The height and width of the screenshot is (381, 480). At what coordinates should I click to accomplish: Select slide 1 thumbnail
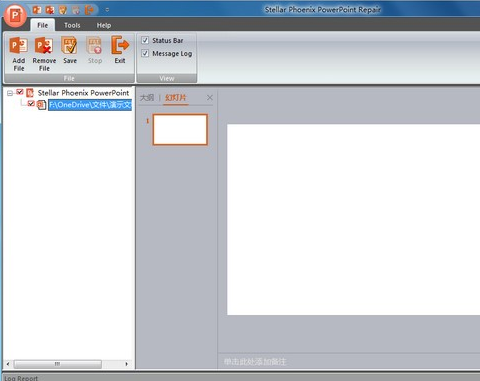(x=180, y=130)
